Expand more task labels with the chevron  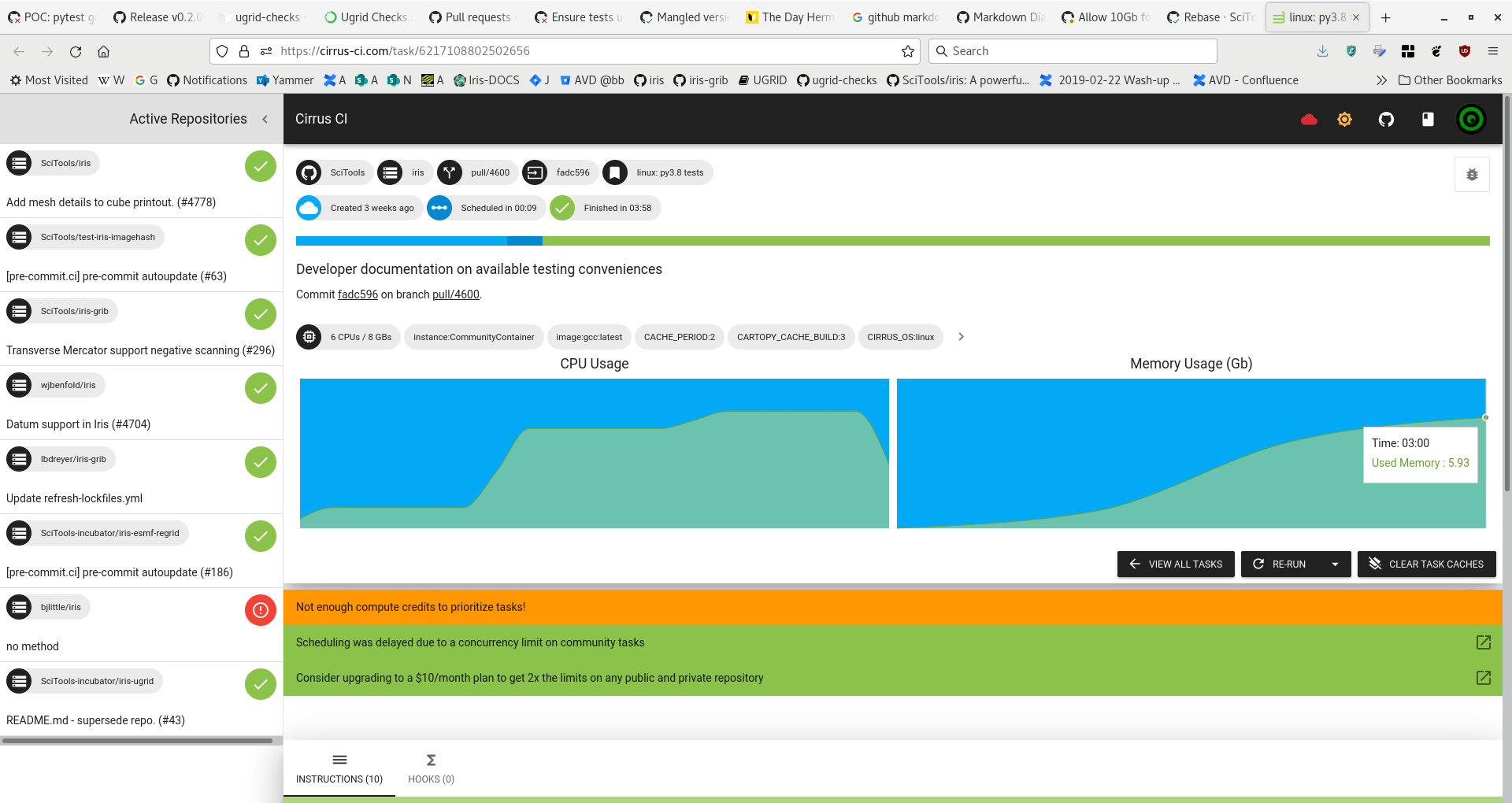tap(961, 337)
